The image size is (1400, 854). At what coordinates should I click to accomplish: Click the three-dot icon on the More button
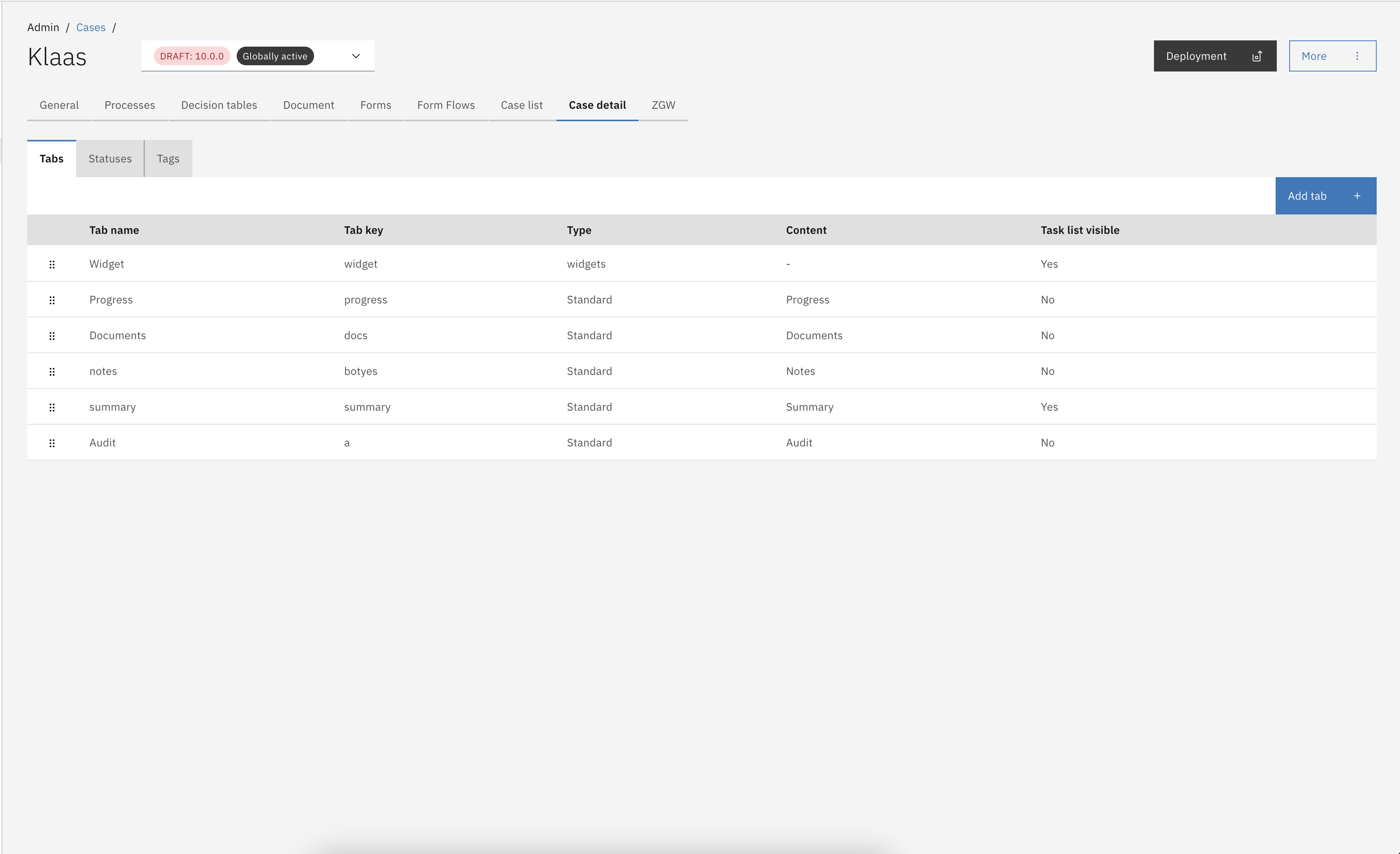click(1357, 56)
